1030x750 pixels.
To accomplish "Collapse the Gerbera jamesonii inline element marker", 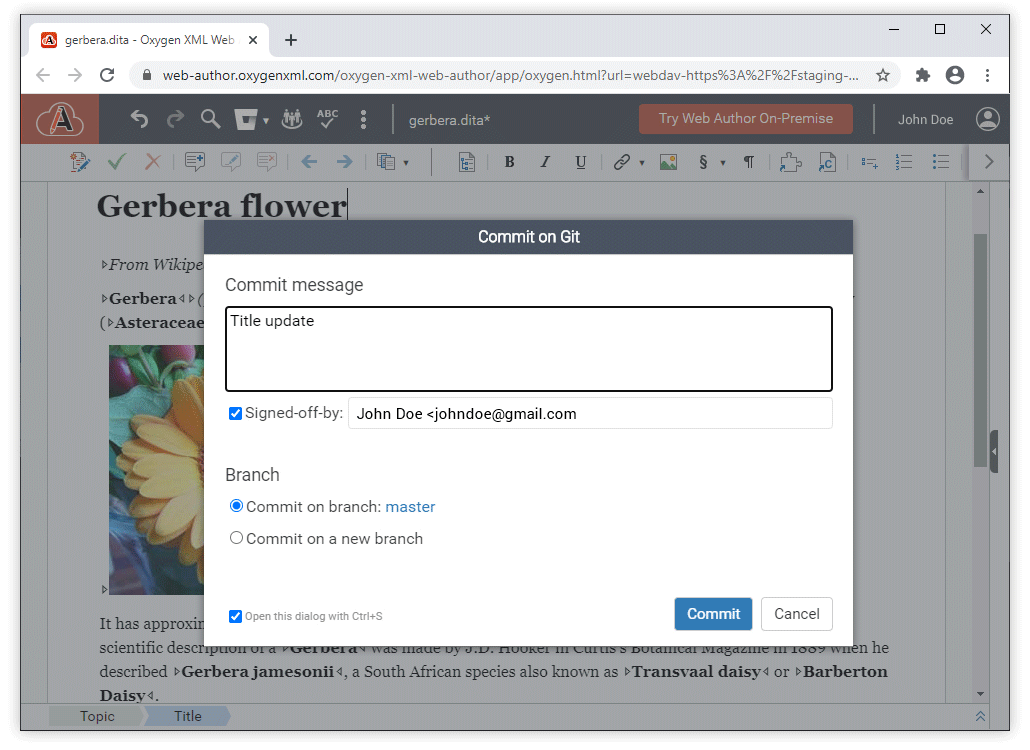I will [x=340, y=672].
